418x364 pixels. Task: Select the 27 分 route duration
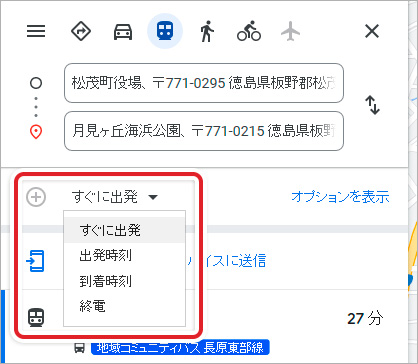coord(365,318)
